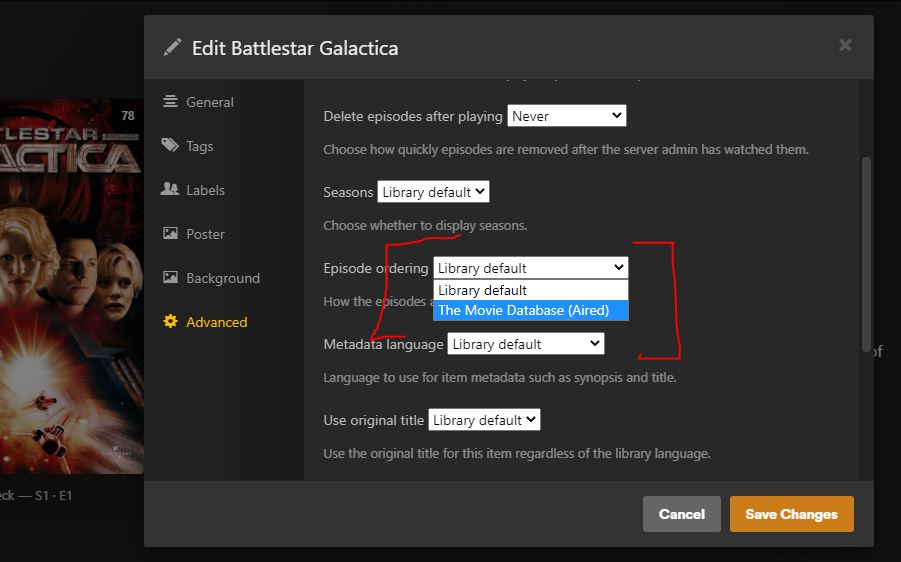Open the Delete episodes after playing dropdown
This screenshot has height=562, width=901.
(x=566, y=116)
